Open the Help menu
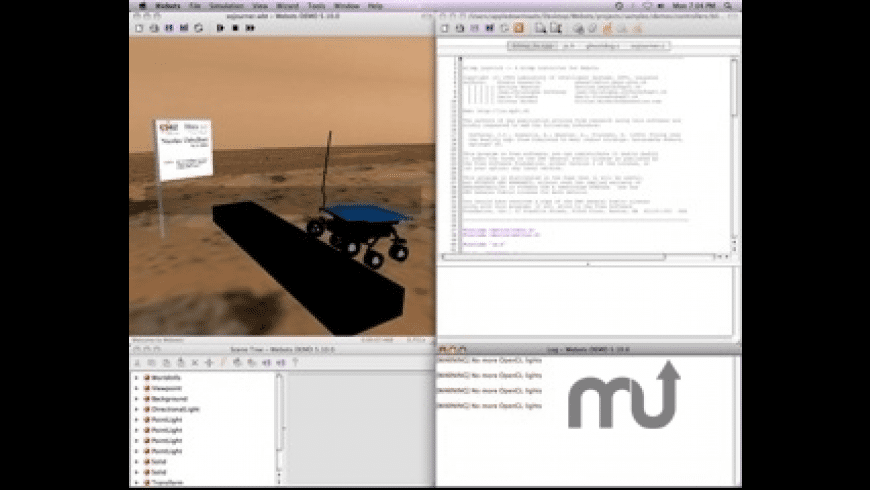This screenshot has height=490, width=870. click(375, 6)
